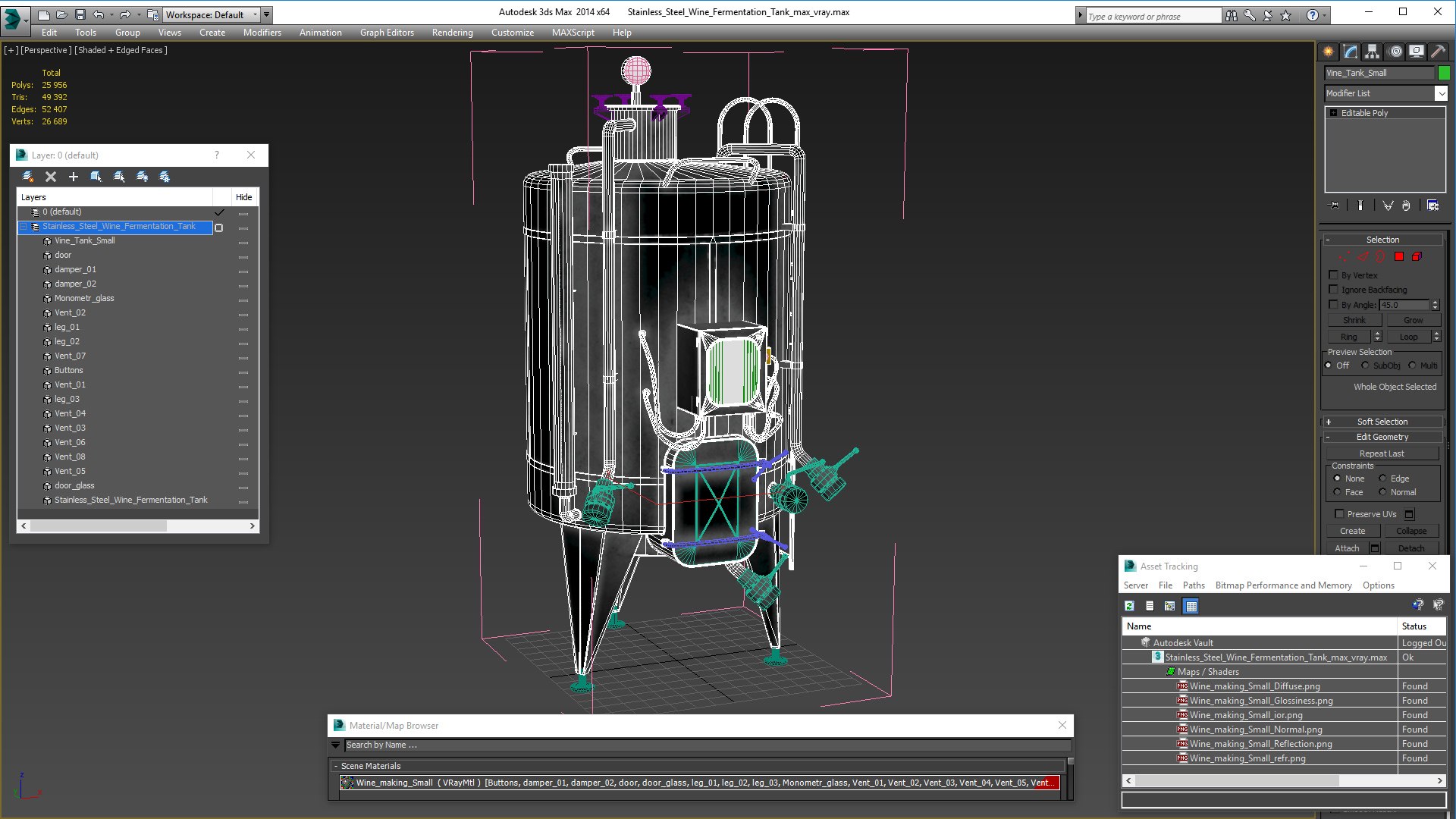Click the Repeat Last button
Screen dimensions: 1456x819
pos(1382,453)
